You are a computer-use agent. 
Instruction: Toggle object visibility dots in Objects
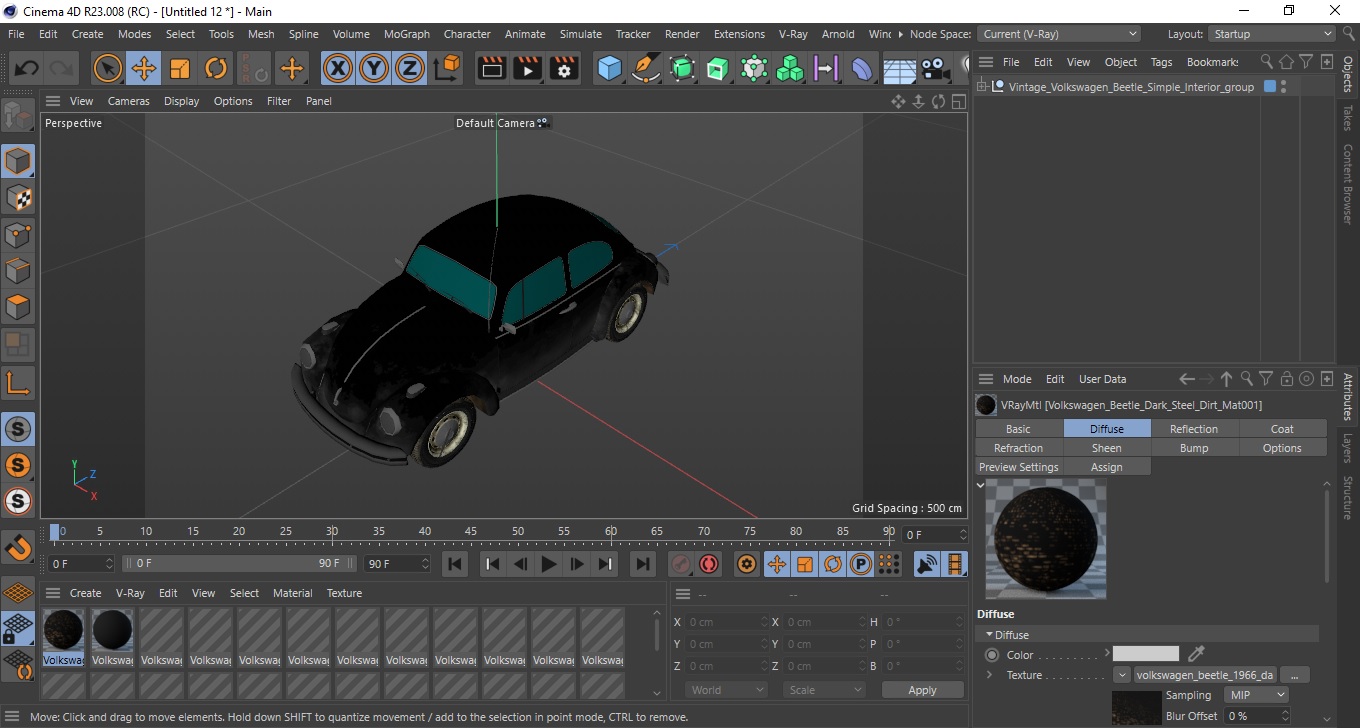(1283, 87)
